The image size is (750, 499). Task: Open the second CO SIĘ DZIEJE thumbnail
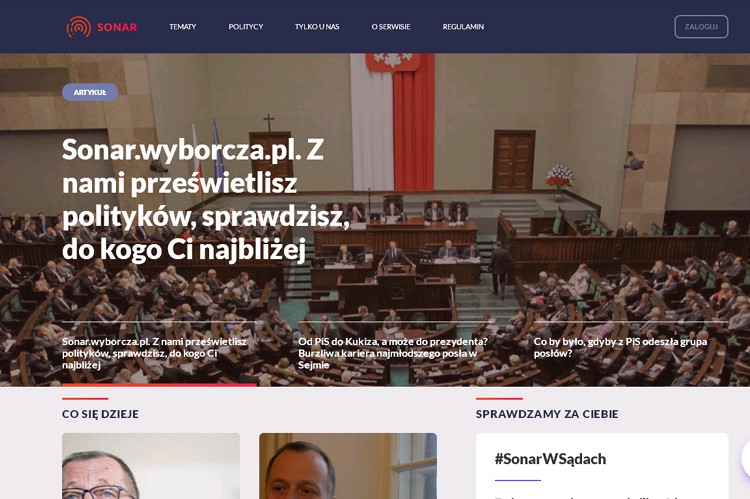pos(348,466)
